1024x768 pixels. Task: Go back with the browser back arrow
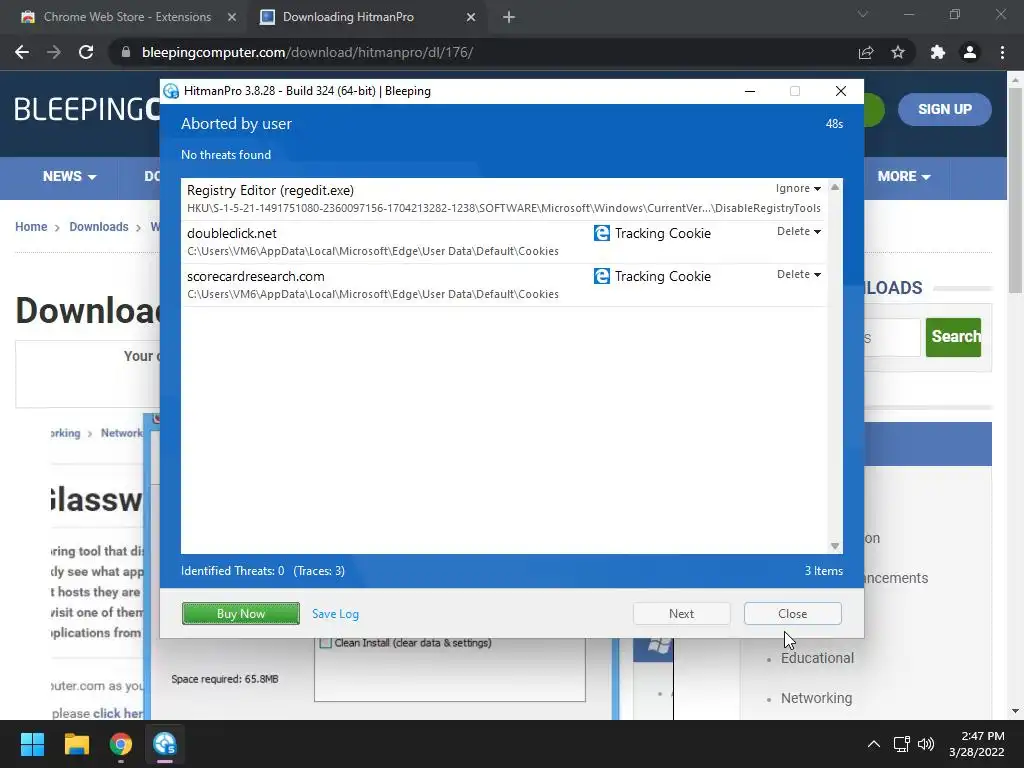pos(22,52)
